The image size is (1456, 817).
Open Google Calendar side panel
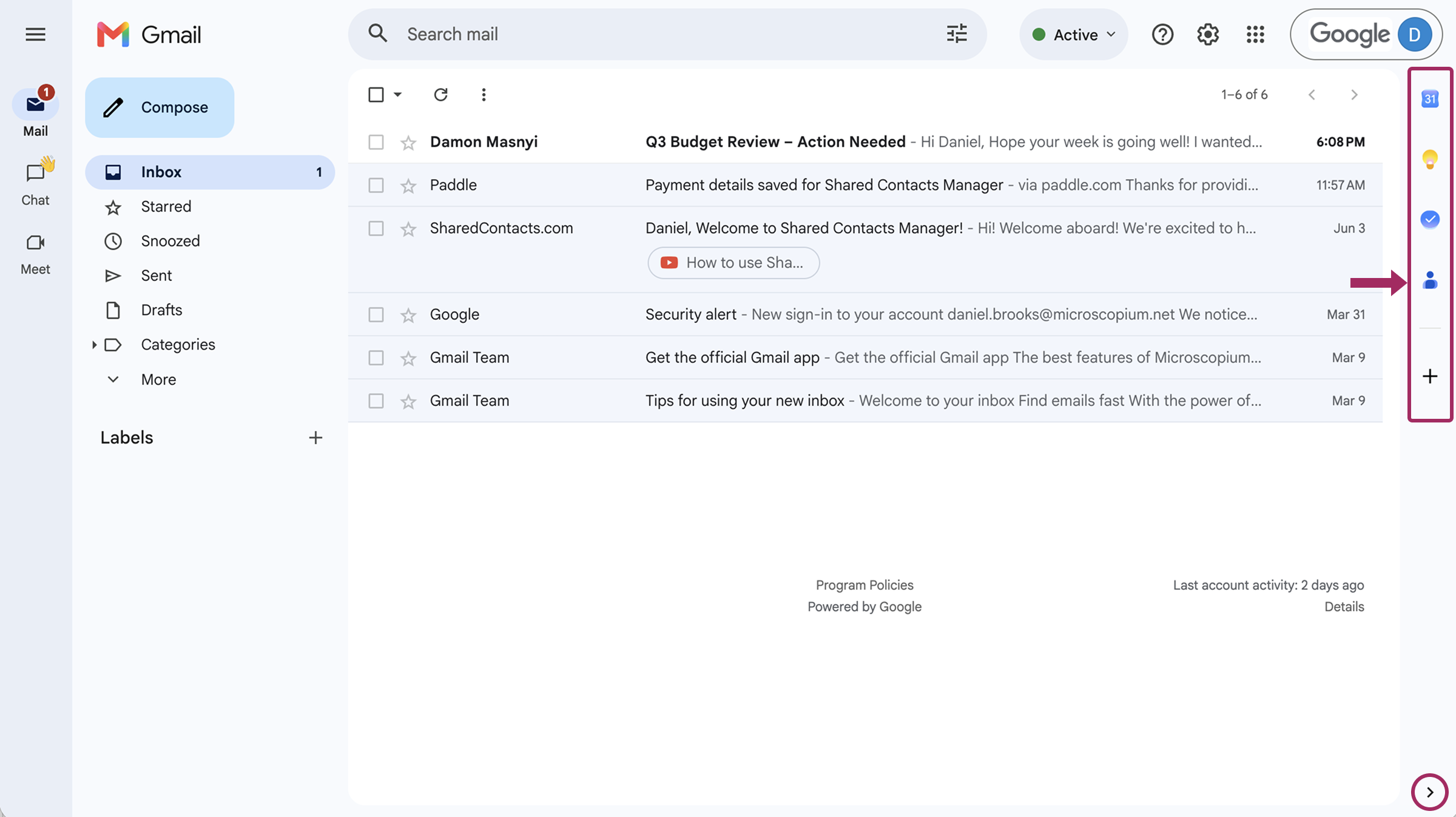point(1430,98)
